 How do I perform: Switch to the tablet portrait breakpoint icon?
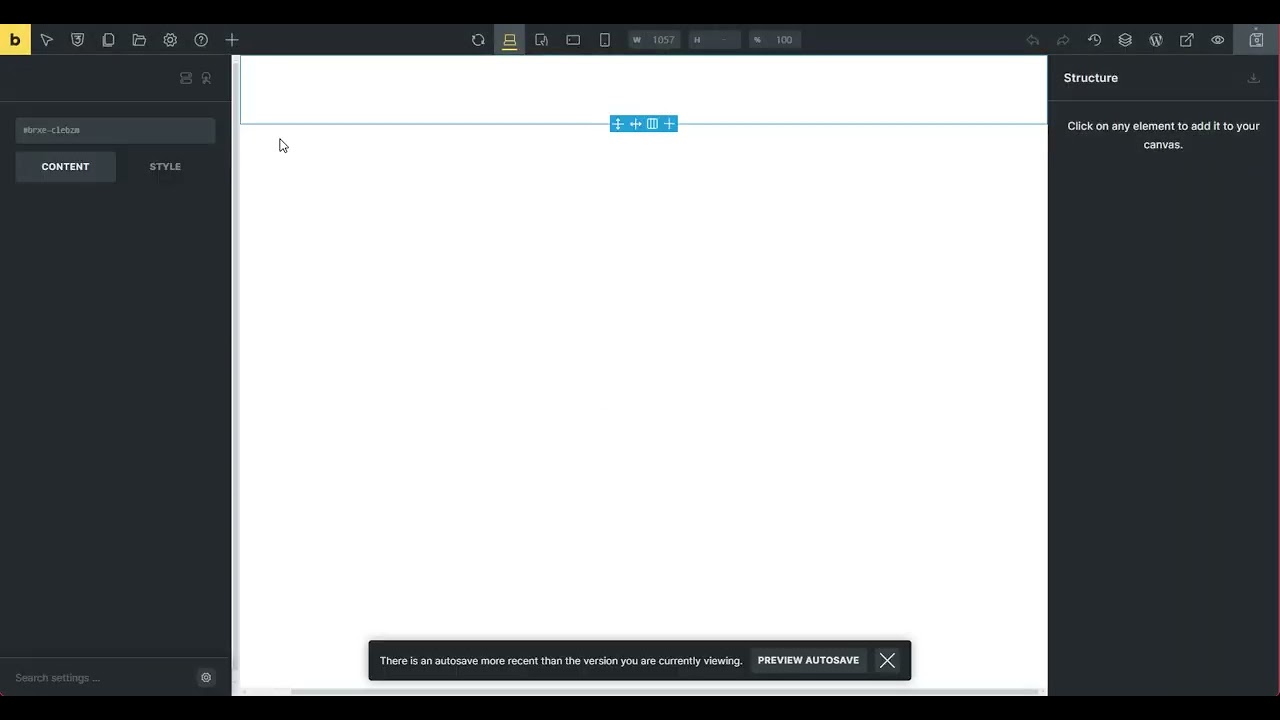point(541,40)
